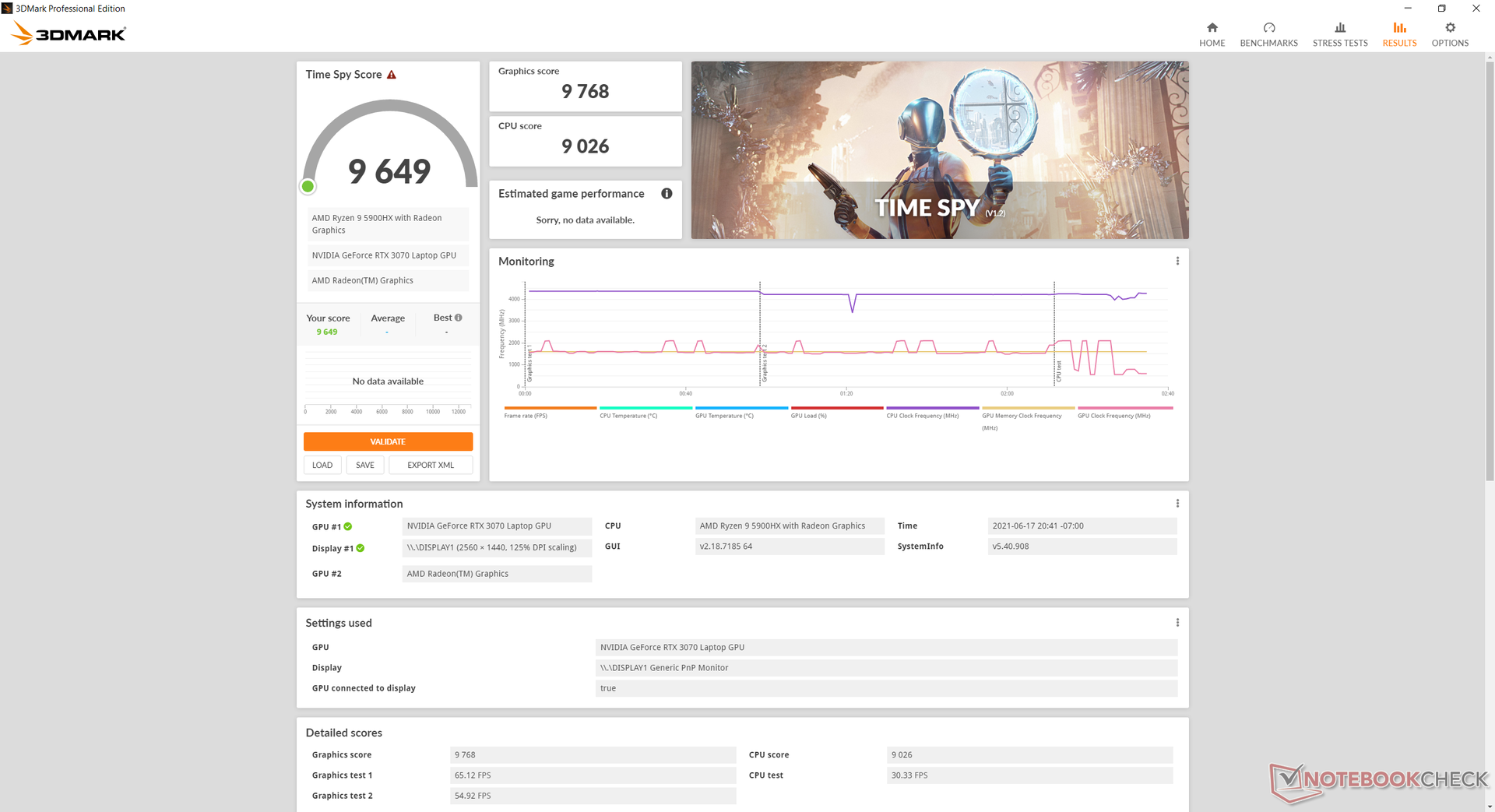Click the Save button

(x=365, y=465)
